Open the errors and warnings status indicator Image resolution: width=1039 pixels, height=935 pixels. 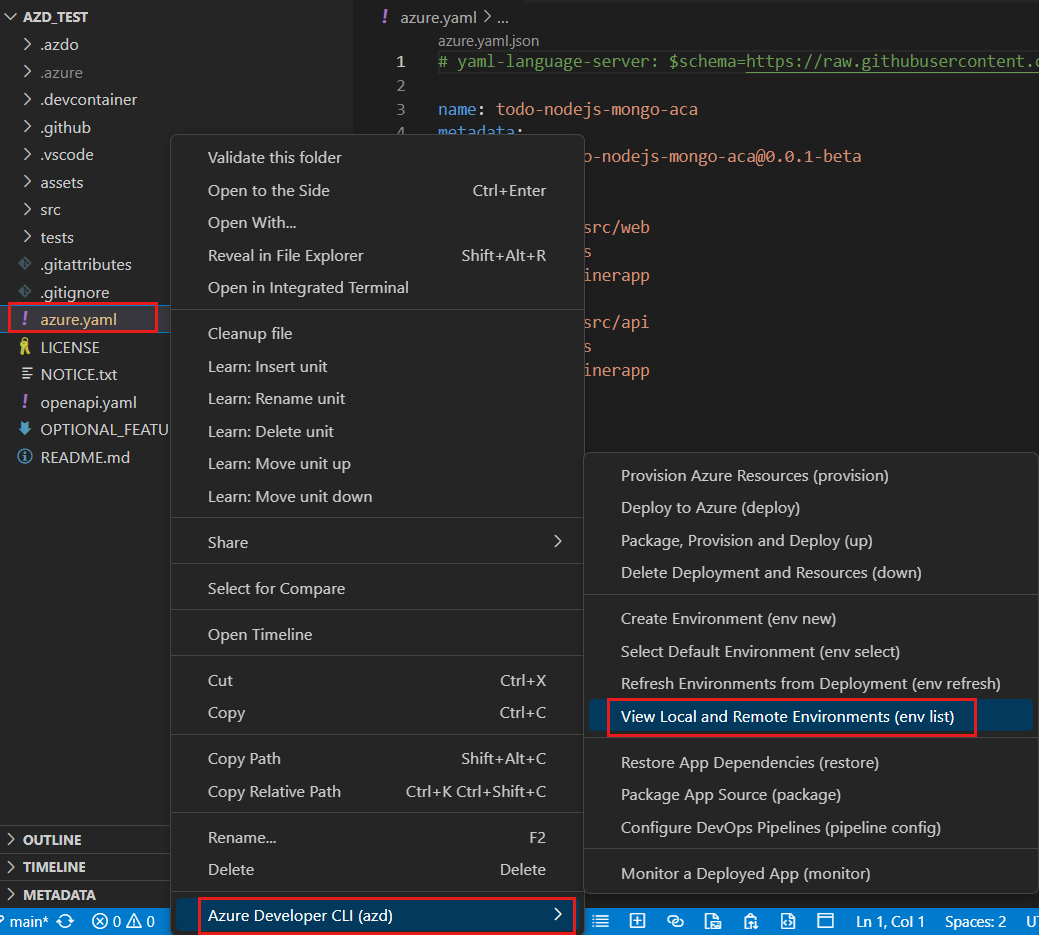click(x=123, y=922)
